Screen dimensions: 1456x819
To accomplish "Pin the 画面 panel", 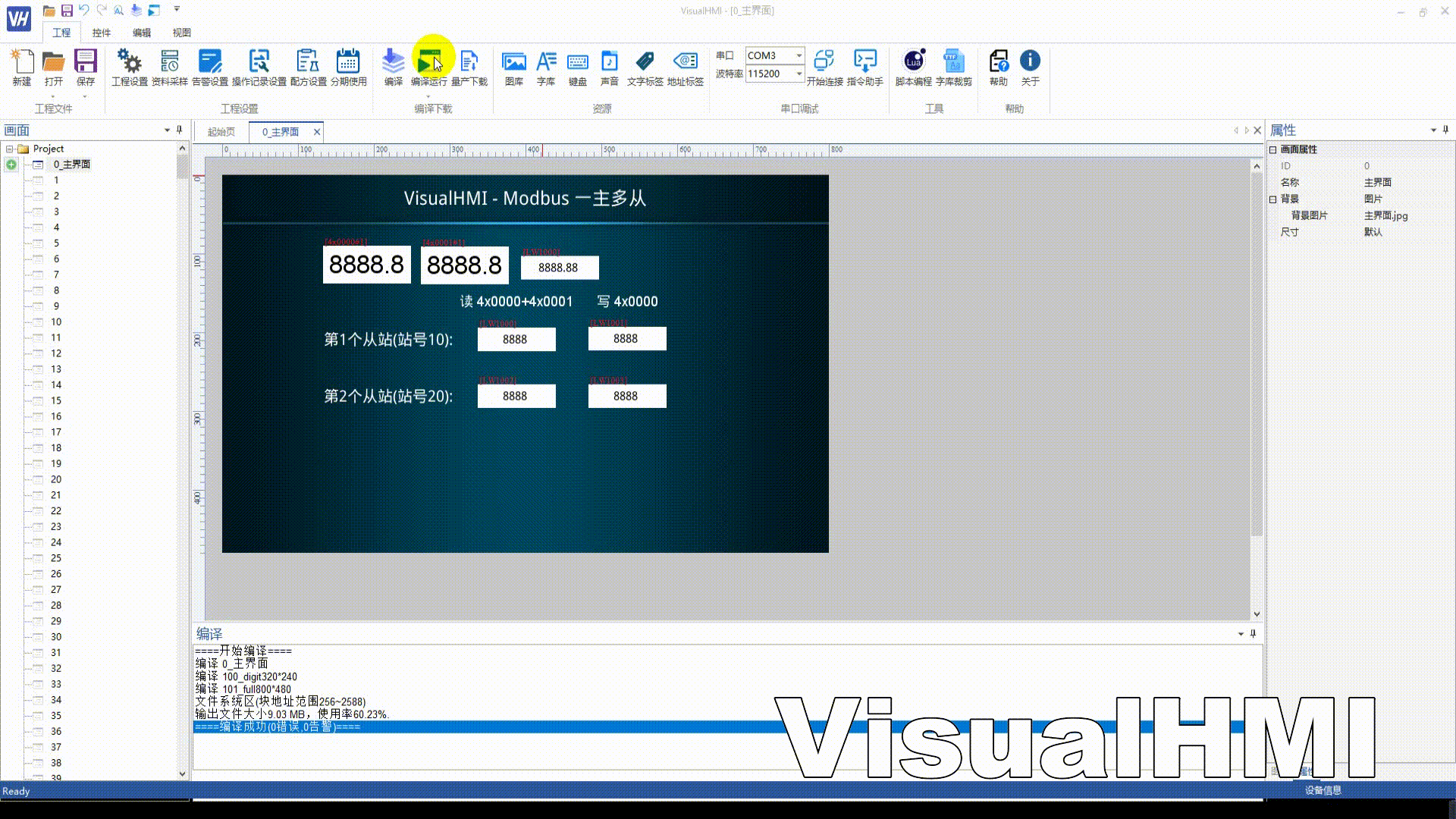I will (180, 130).
